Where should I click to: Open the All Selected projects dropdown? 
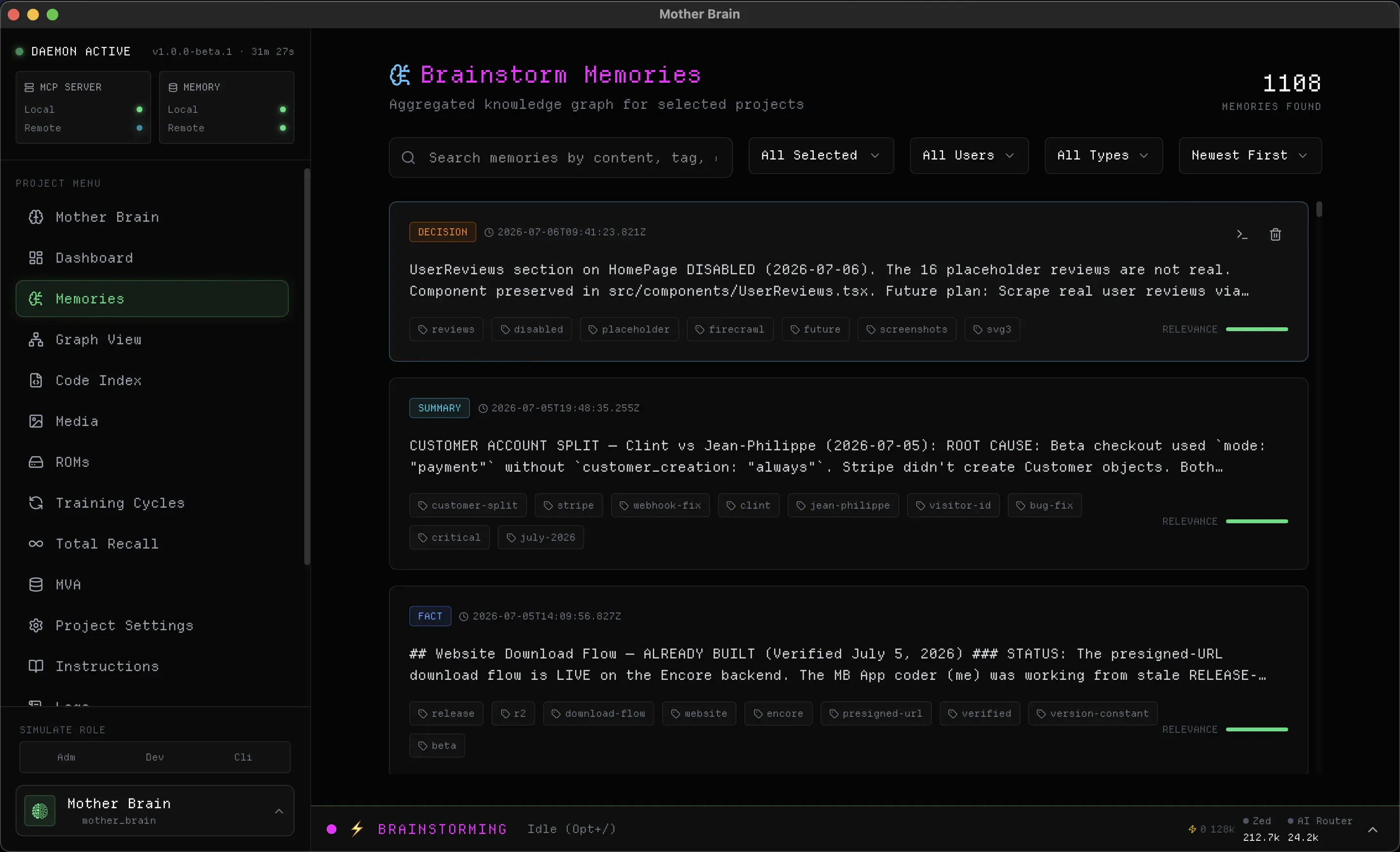pyautogui.click(x=821, y=155)
